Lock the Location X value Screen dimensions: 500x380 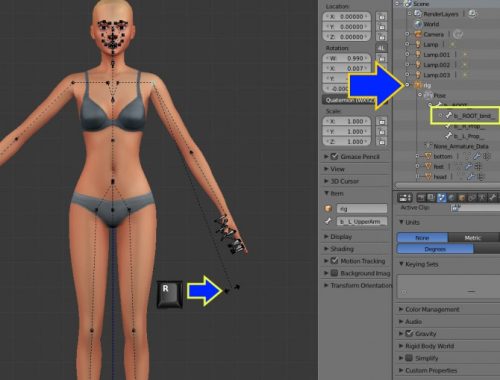[382, 16]
